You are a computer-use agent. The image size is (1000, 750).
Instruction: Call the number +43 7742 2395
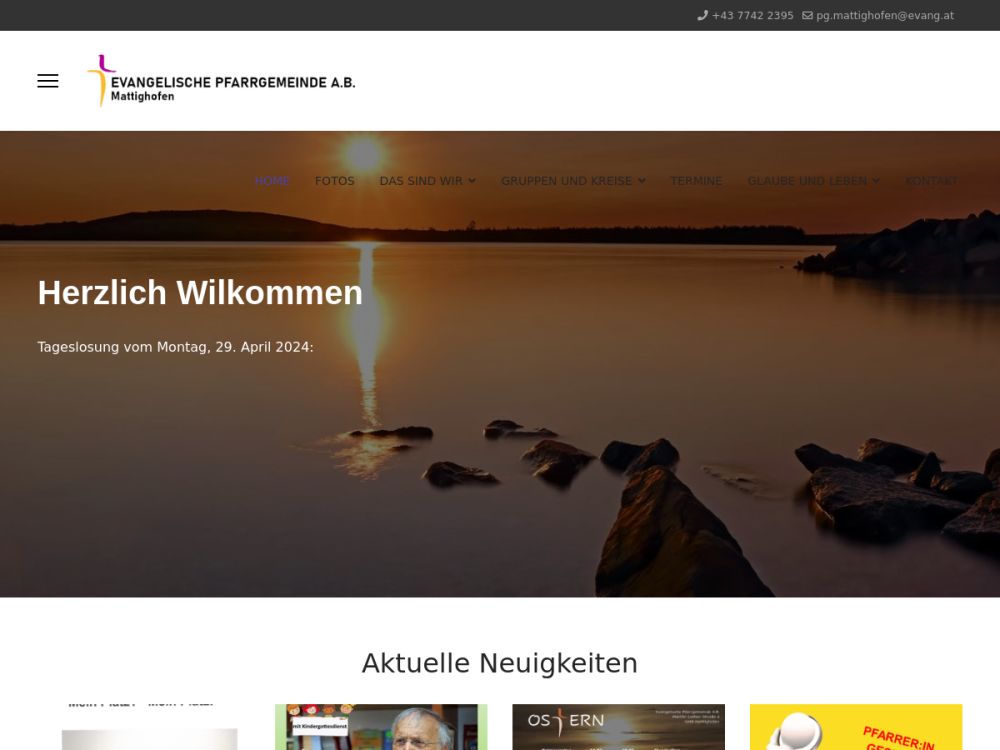(x=752, y=16)
